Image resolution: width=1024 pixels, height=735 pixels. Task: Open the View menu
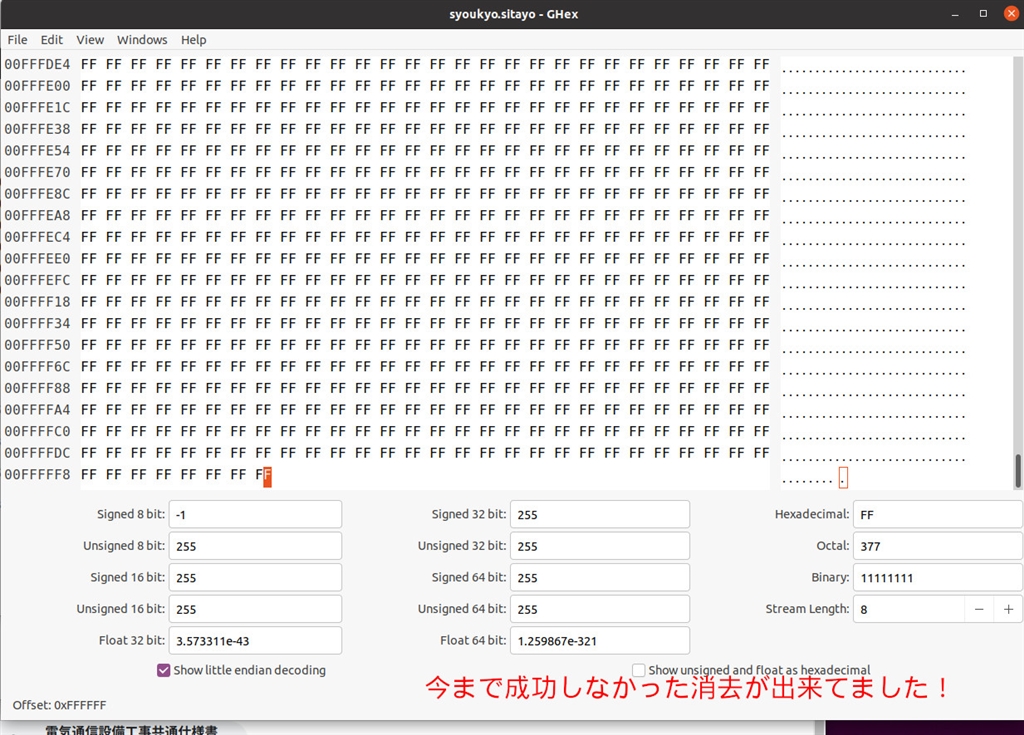click(x=90, y=40)
